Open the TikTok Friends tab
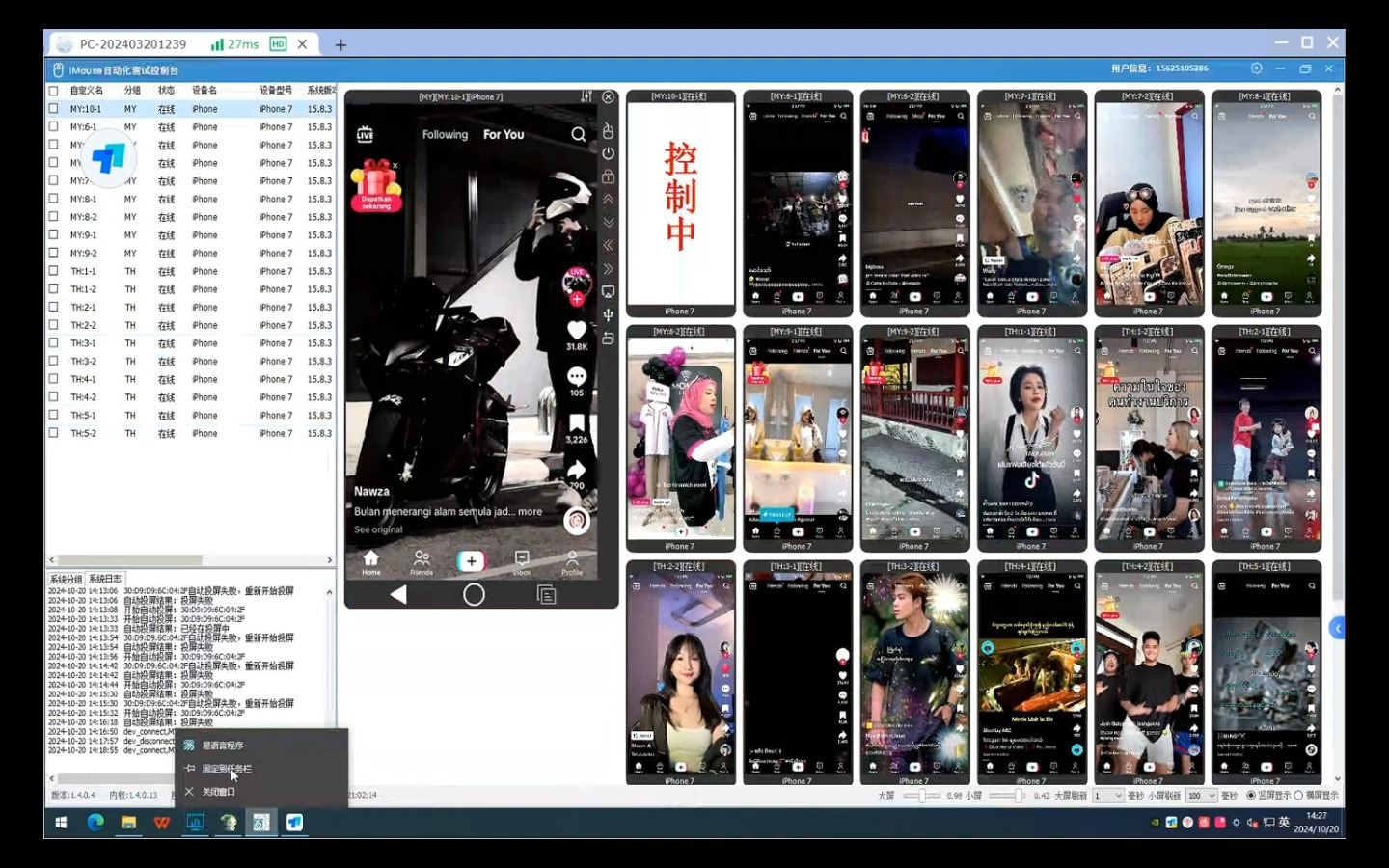The width and height of the screenshot is (1389, 868). (x=422, y=562)
